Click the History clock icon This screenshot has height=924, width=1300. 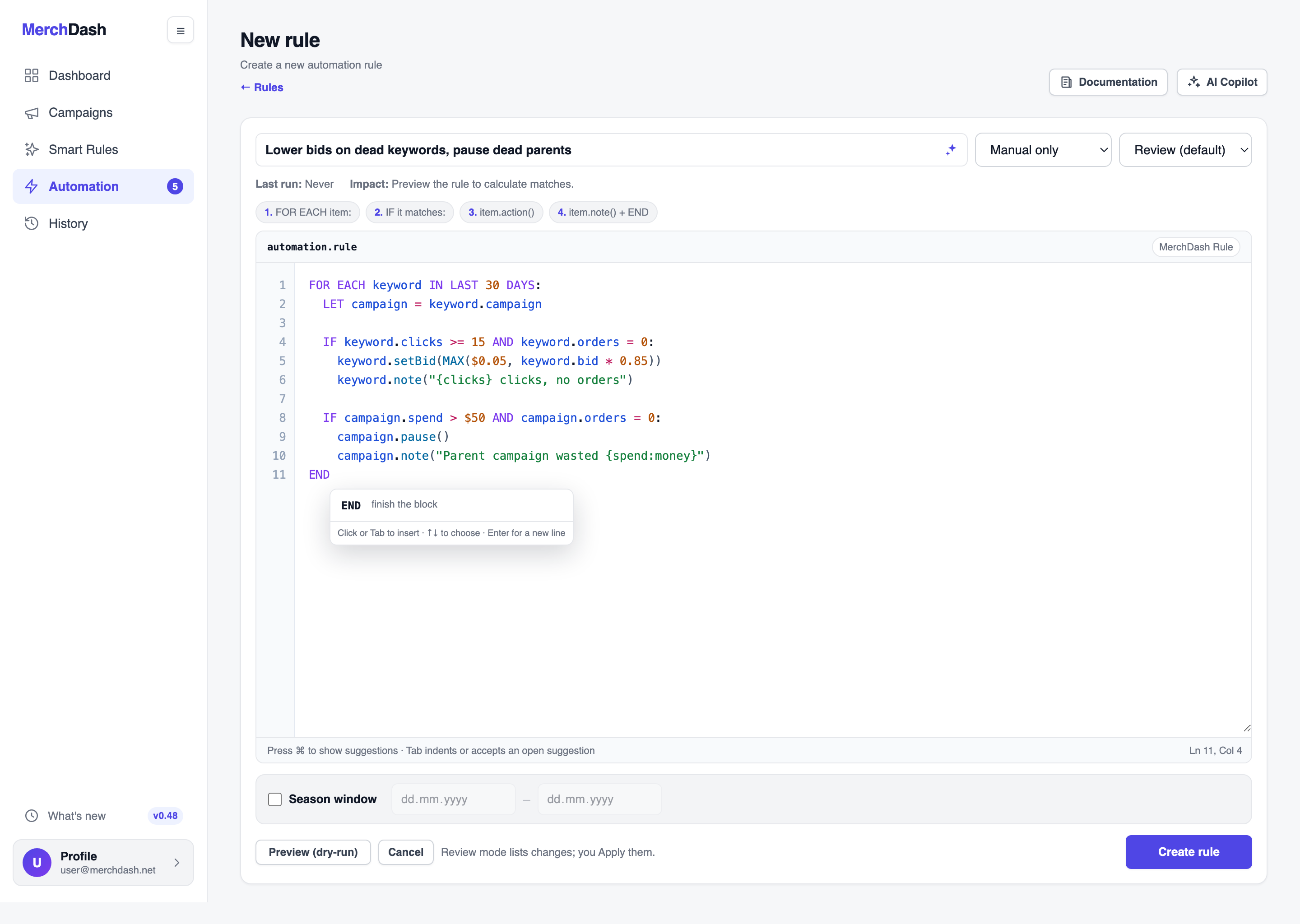click(x=31, y=224)
